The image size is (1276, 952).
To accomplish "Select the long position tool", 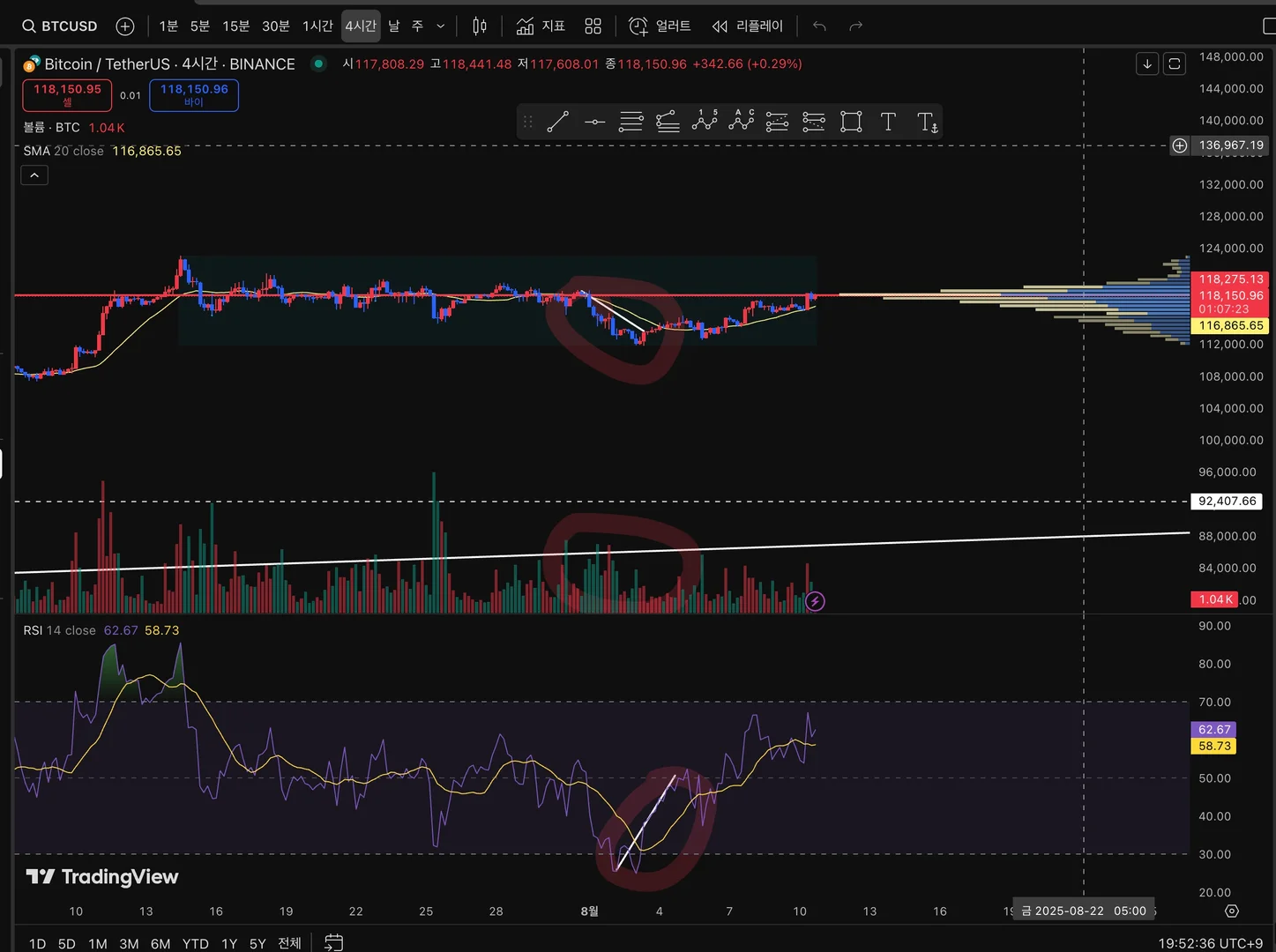I will tap(778, 122).
